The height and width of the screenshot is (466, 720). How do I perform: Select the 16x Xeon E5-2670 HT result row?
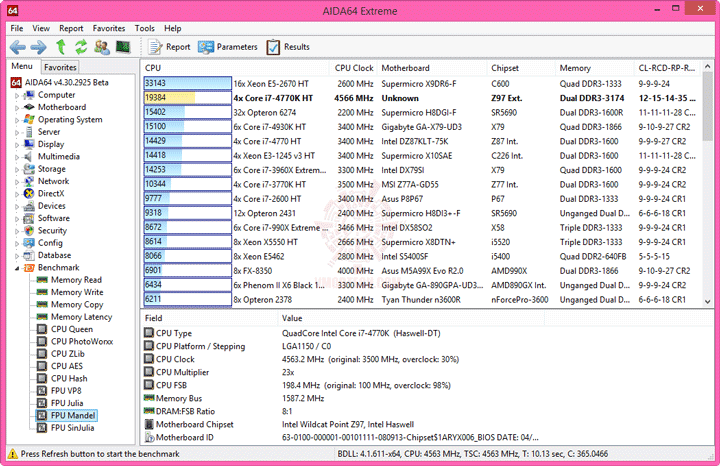[422, 84]
